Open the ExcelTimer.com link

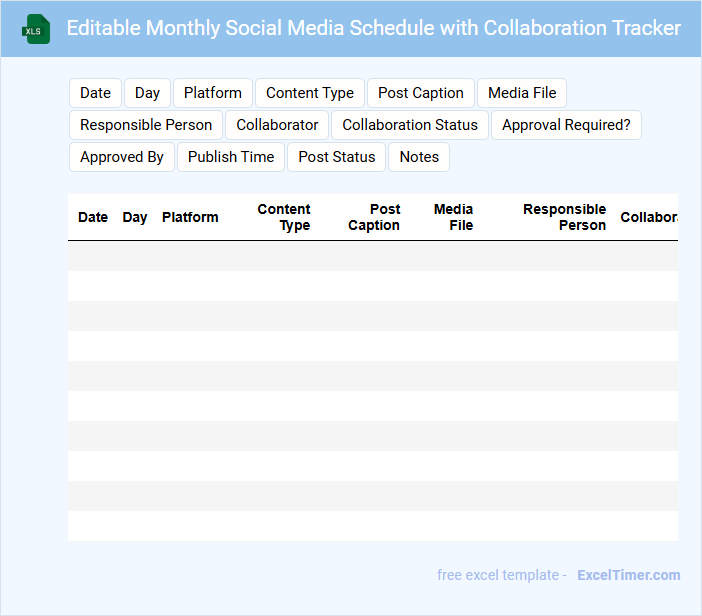click(628, 575)
